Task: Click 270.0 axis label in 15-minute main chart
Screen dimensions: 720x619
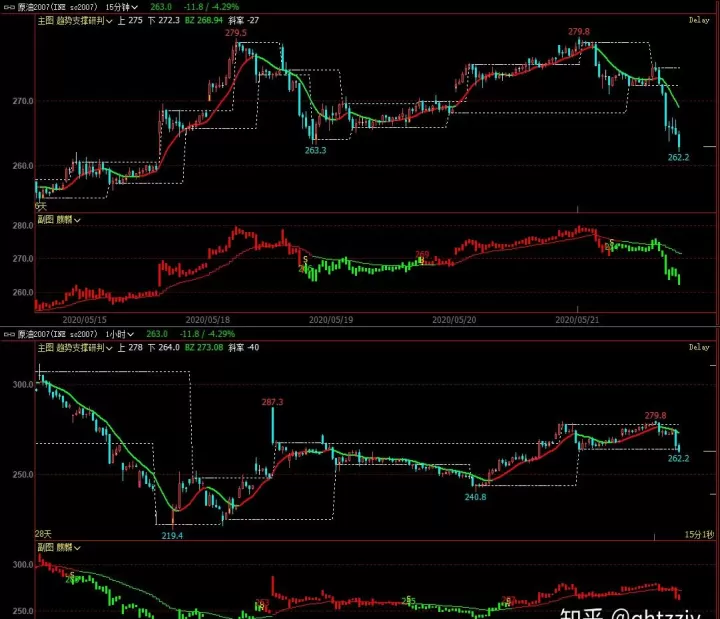Action: 23,101
